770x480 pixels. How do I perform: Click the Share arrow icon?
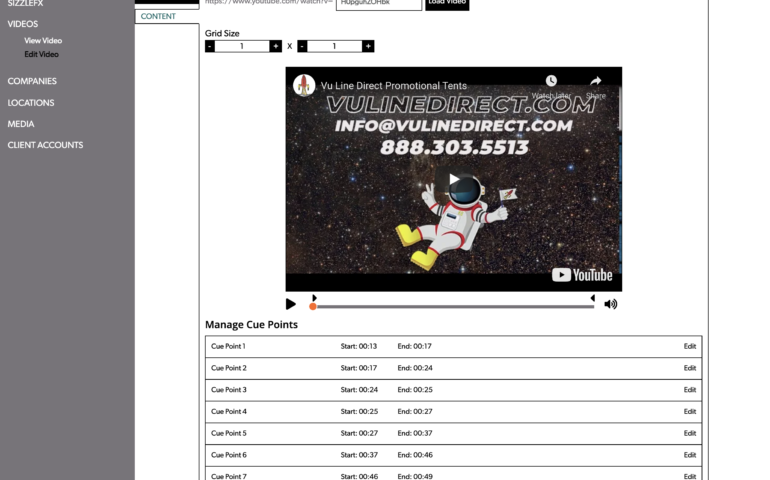pyautogui.click(x=596, y=81)
